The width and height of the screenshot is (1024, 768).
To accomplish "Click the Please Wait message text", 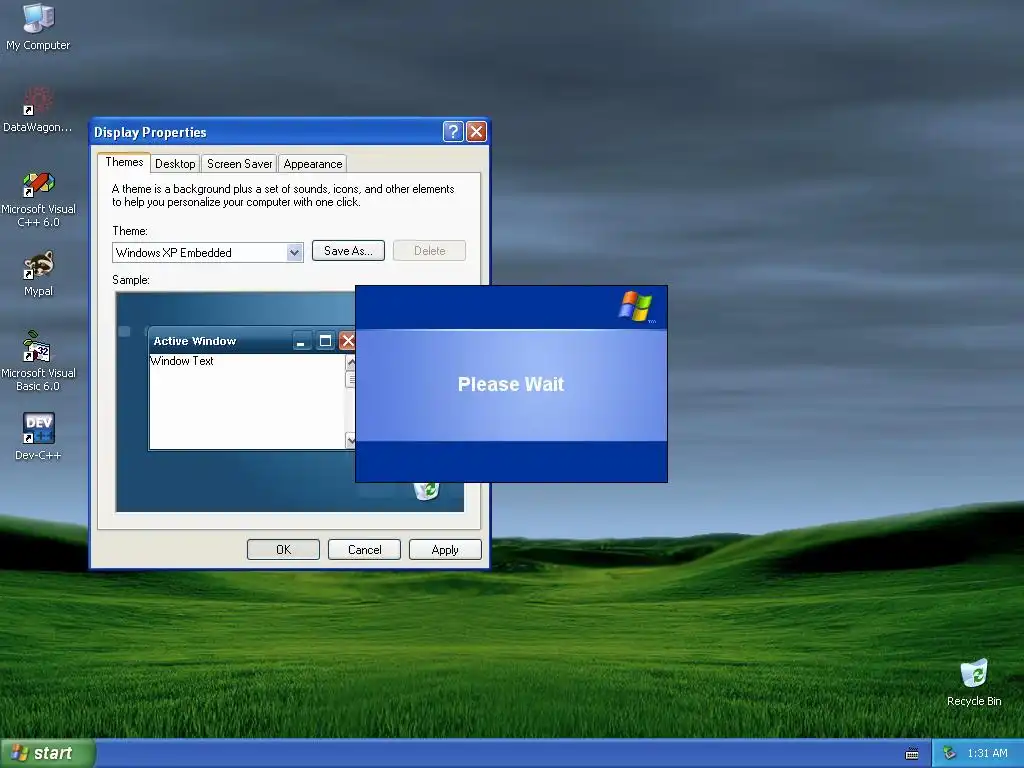I will pyautogui.click(x=511, y=384).
